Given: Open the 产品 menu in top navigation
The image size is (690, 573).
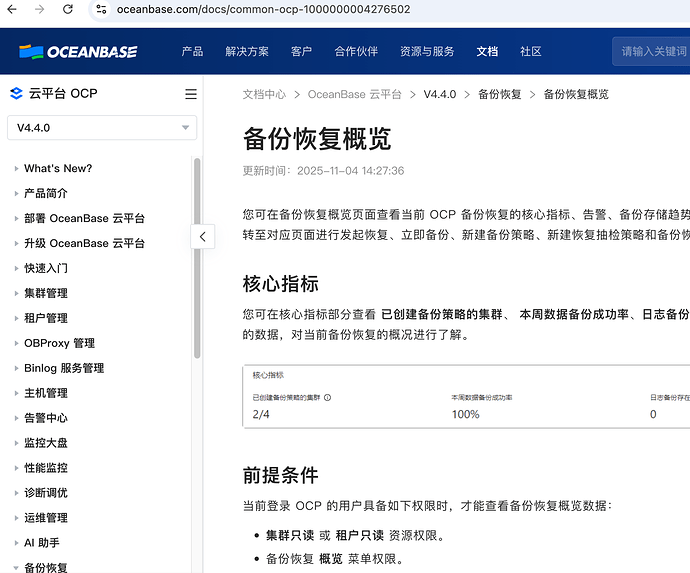Looking at the screenshot, I should pyautogui.click(x=192, y=52).
